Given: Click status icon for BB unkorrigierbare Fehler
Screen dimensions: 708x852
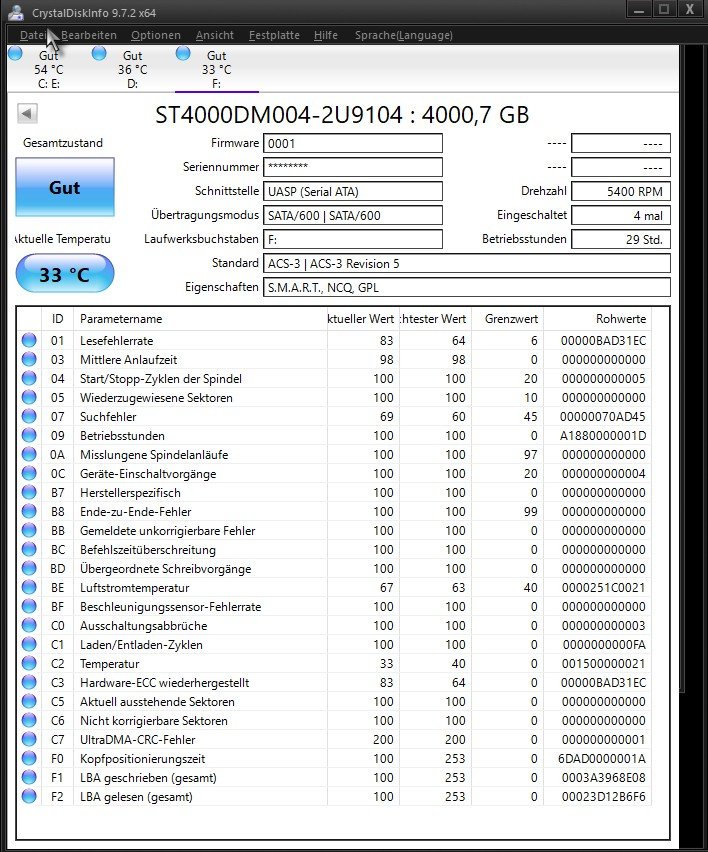Looking at the screenshot, I should point(29,530).
